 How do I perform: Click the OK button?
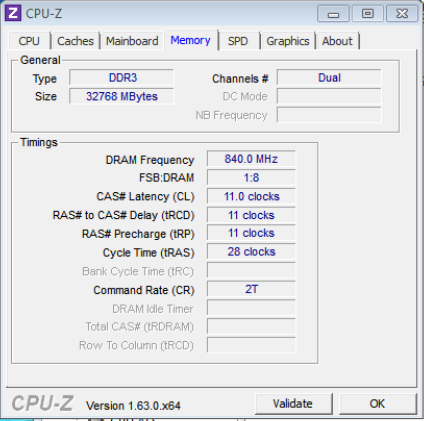point(377,404)
